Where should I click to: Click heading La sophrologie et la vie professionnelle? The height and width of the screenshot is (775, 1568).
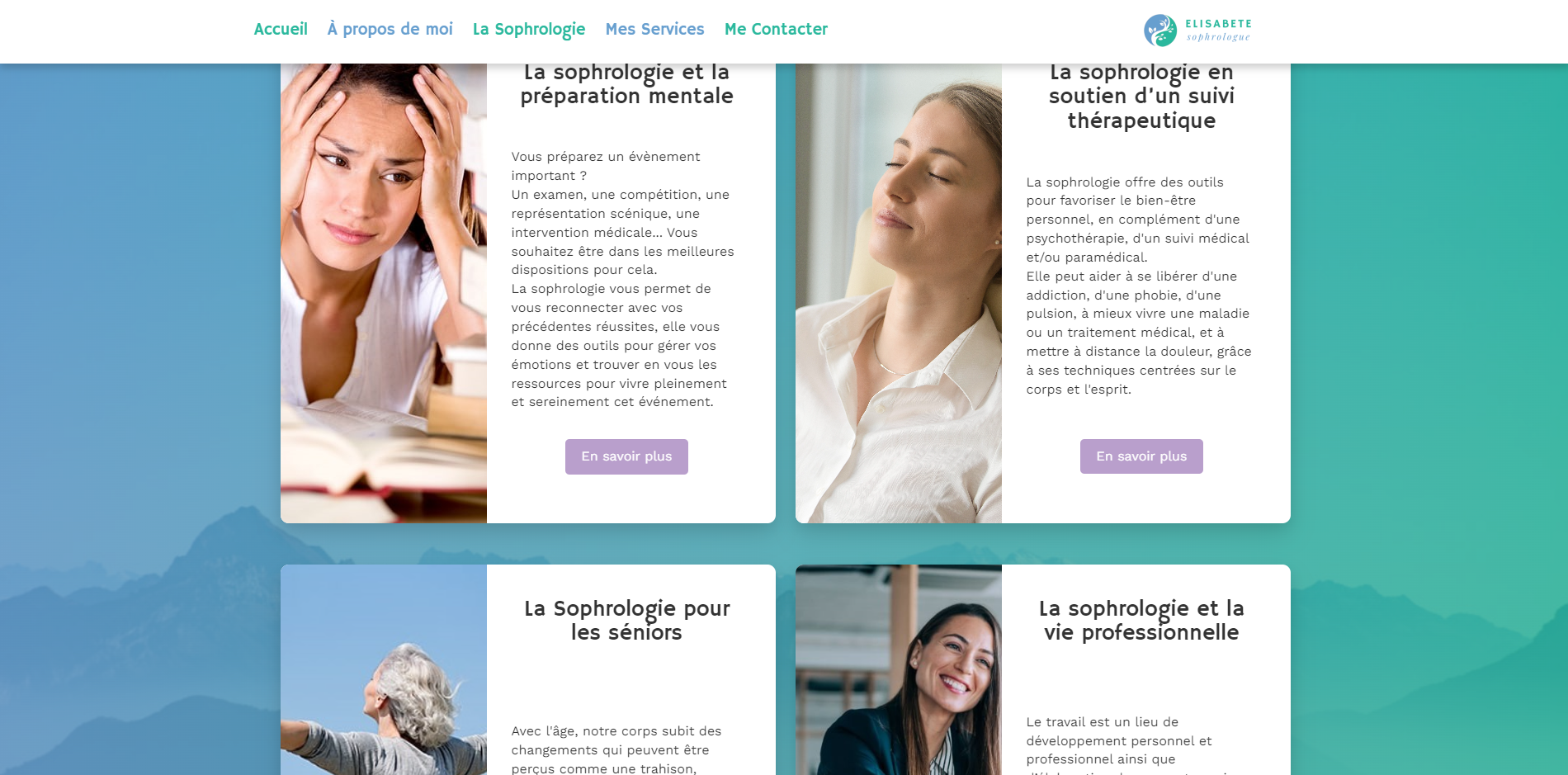(x=1141, y=621)
